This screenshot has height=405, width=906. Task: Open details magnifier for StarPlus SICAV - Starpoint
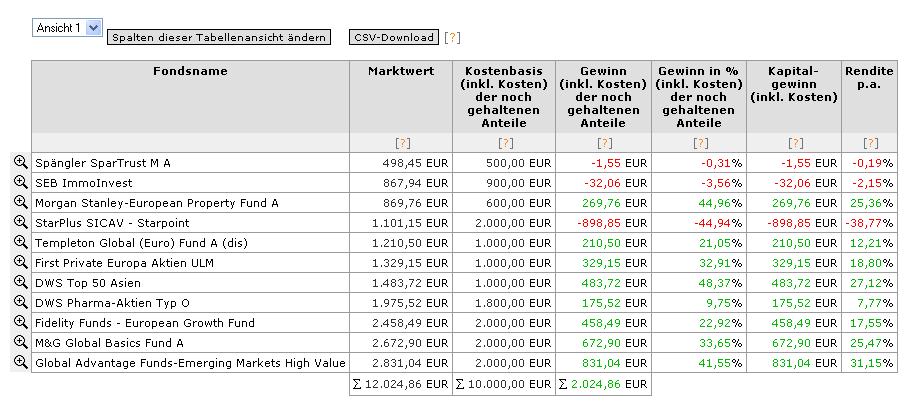[x=21, y=222]
